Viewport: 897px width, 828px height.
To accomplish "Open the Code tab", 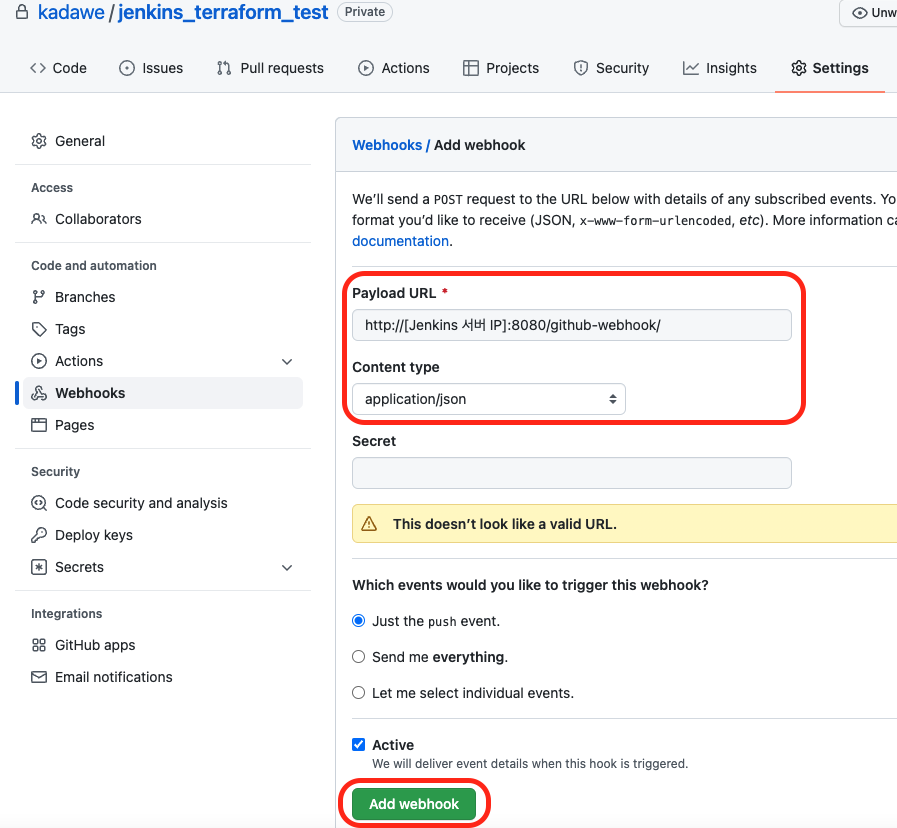I will (x=58, y=68).
